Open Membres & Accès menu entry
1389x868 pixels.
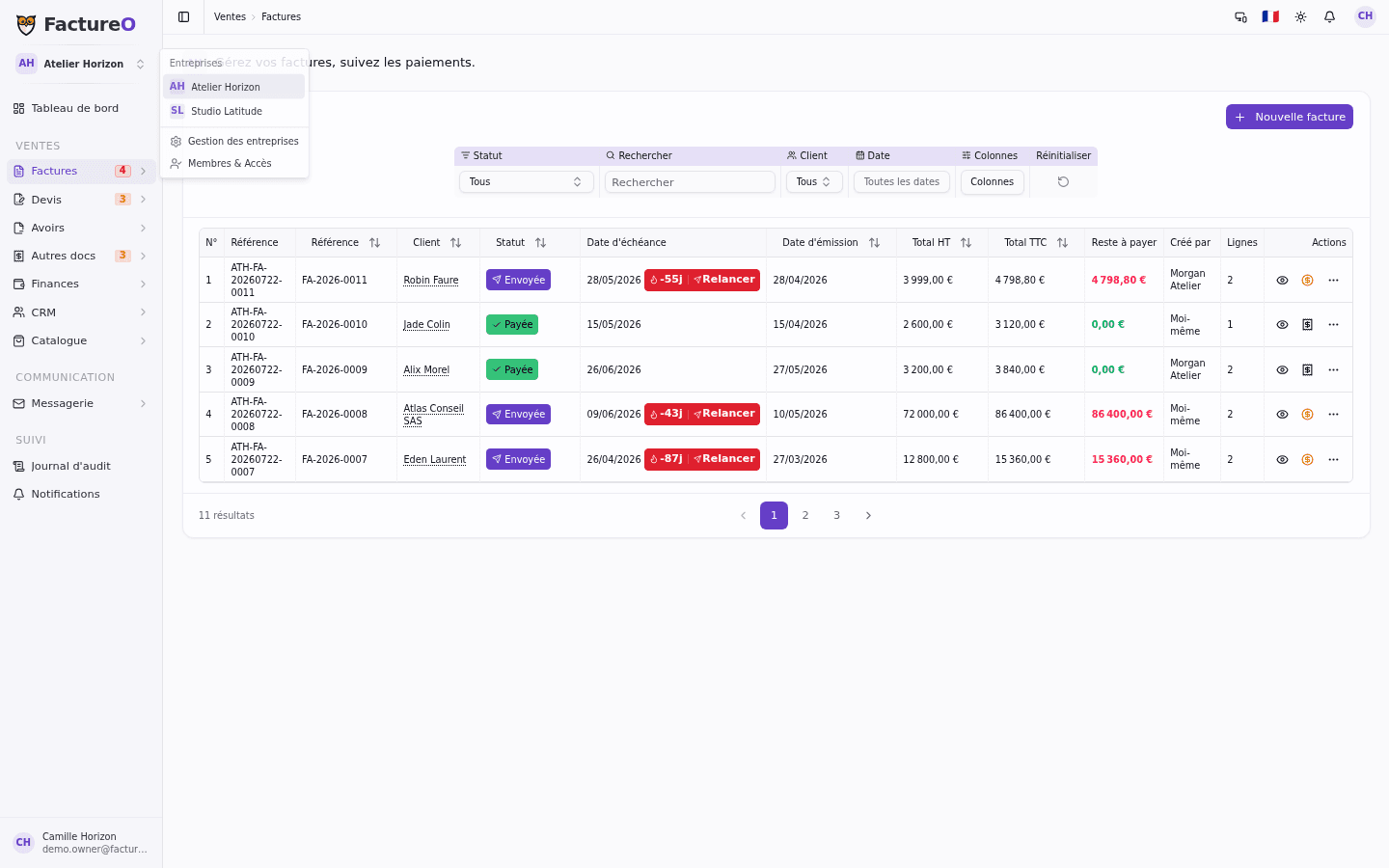point(233,163)
